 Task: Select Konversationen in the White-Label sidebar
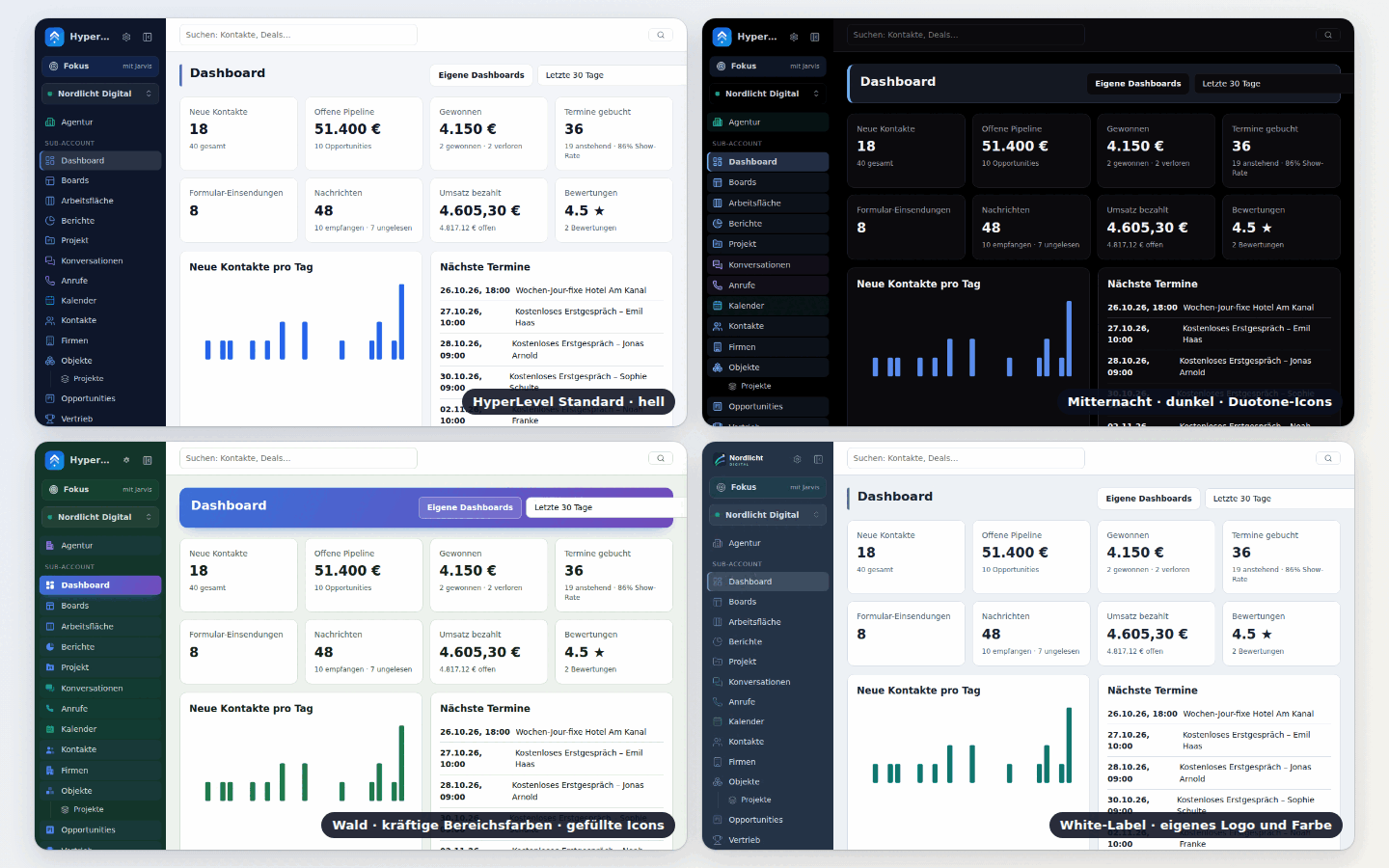[x=768, y=682]
